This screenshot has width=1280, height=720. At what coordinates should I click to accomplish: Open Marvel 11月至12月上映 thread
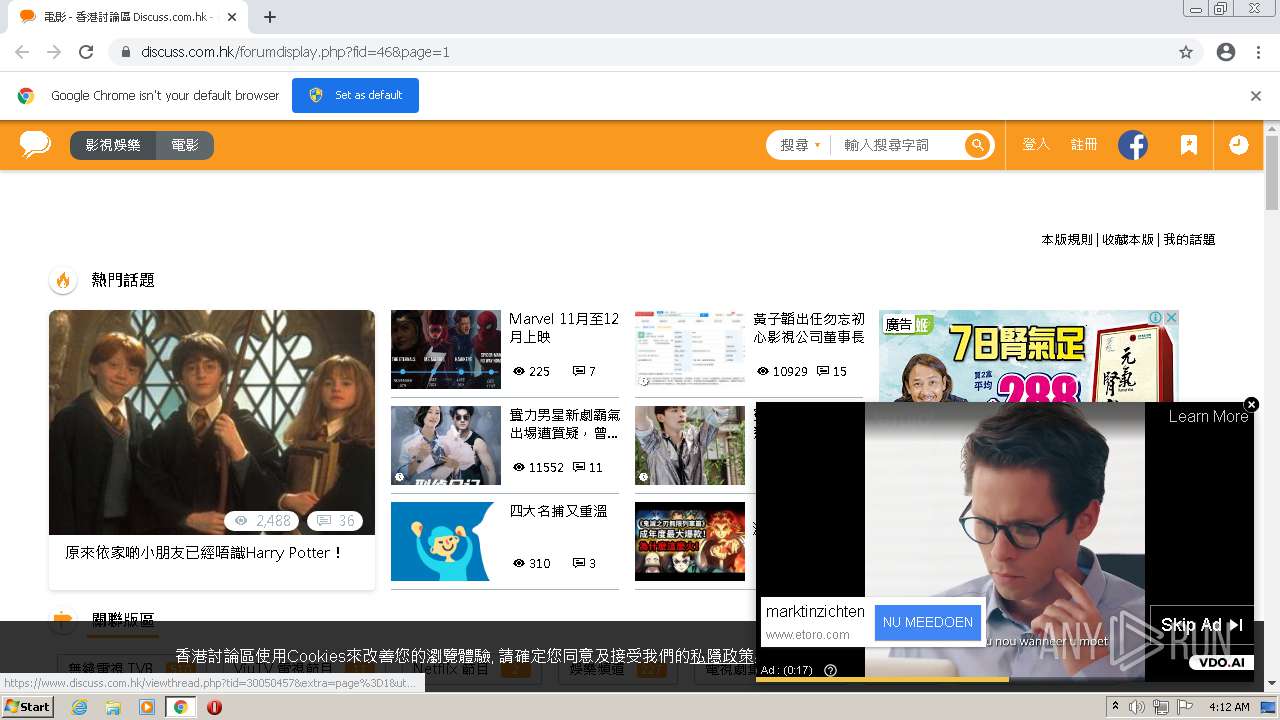[564, 328]
